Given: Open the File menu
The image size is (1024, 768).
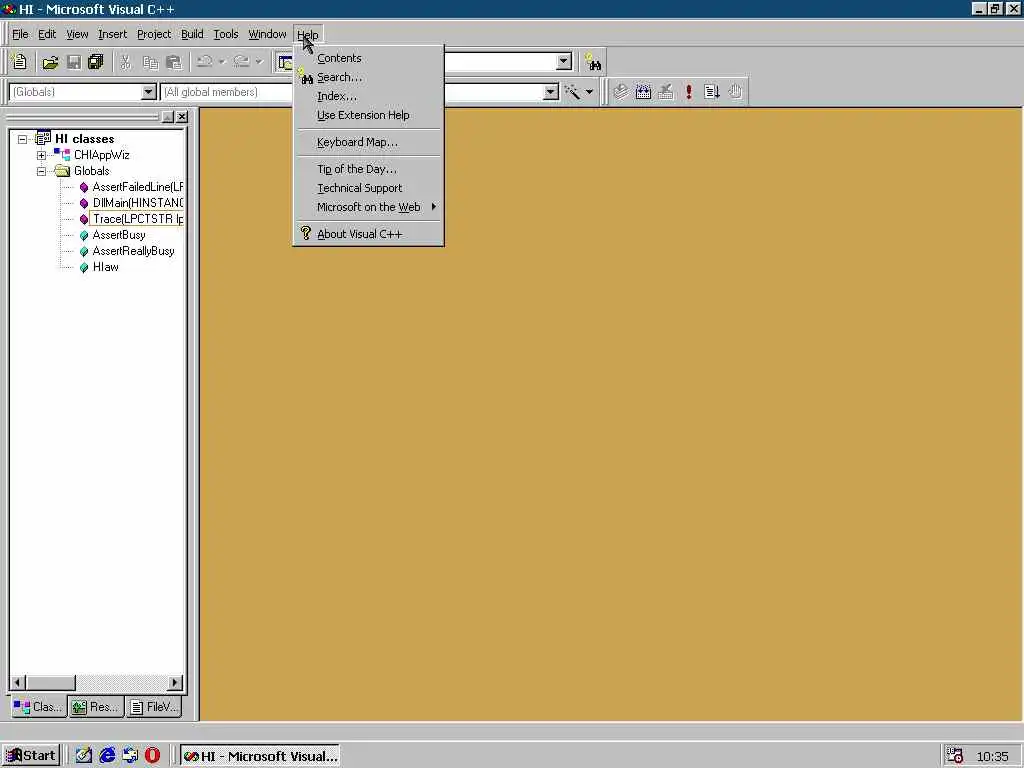Looking at the screenshot, I should click(20, 34).
